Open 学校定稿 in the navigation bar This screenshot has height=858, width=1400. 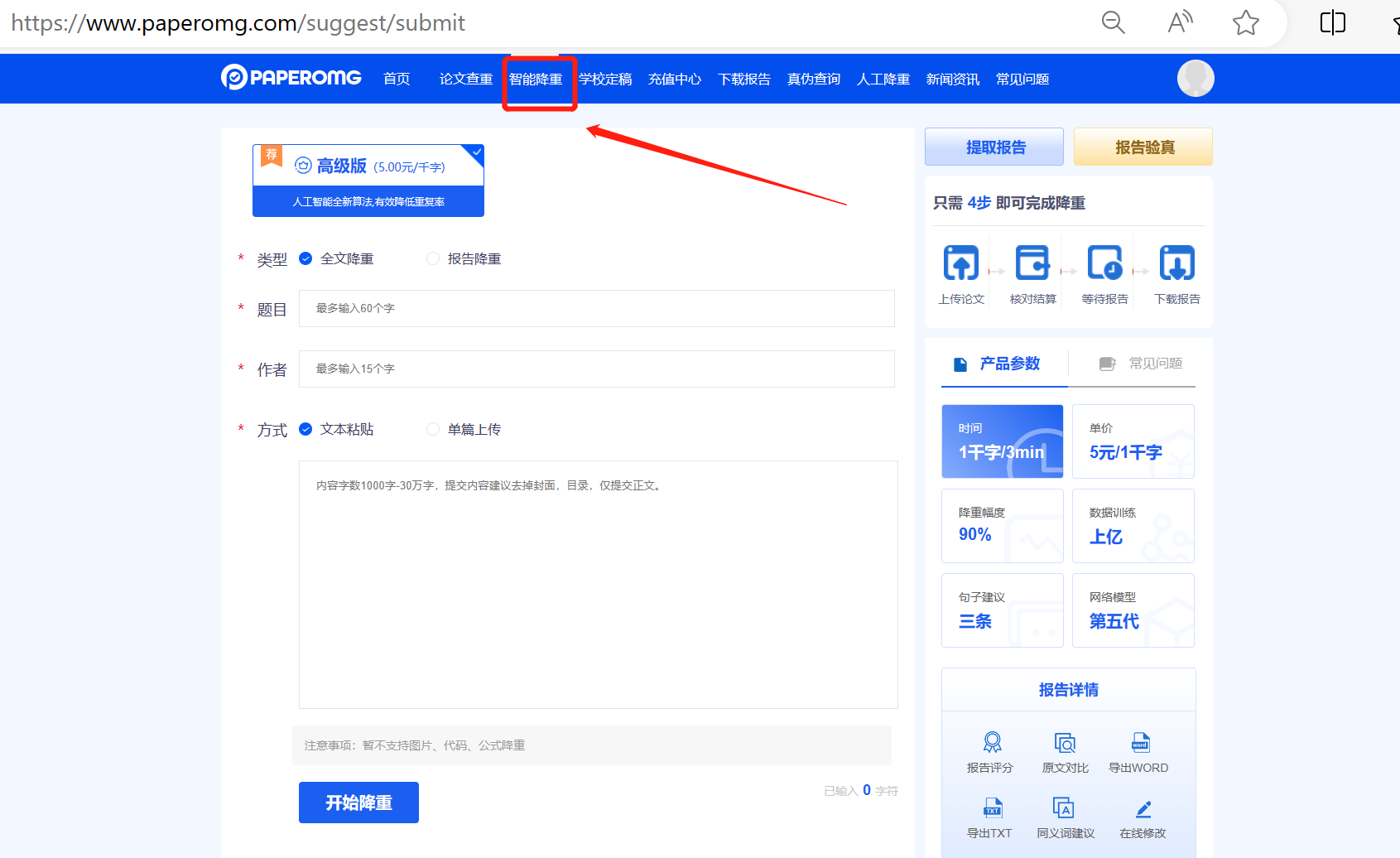click(605, 79)
